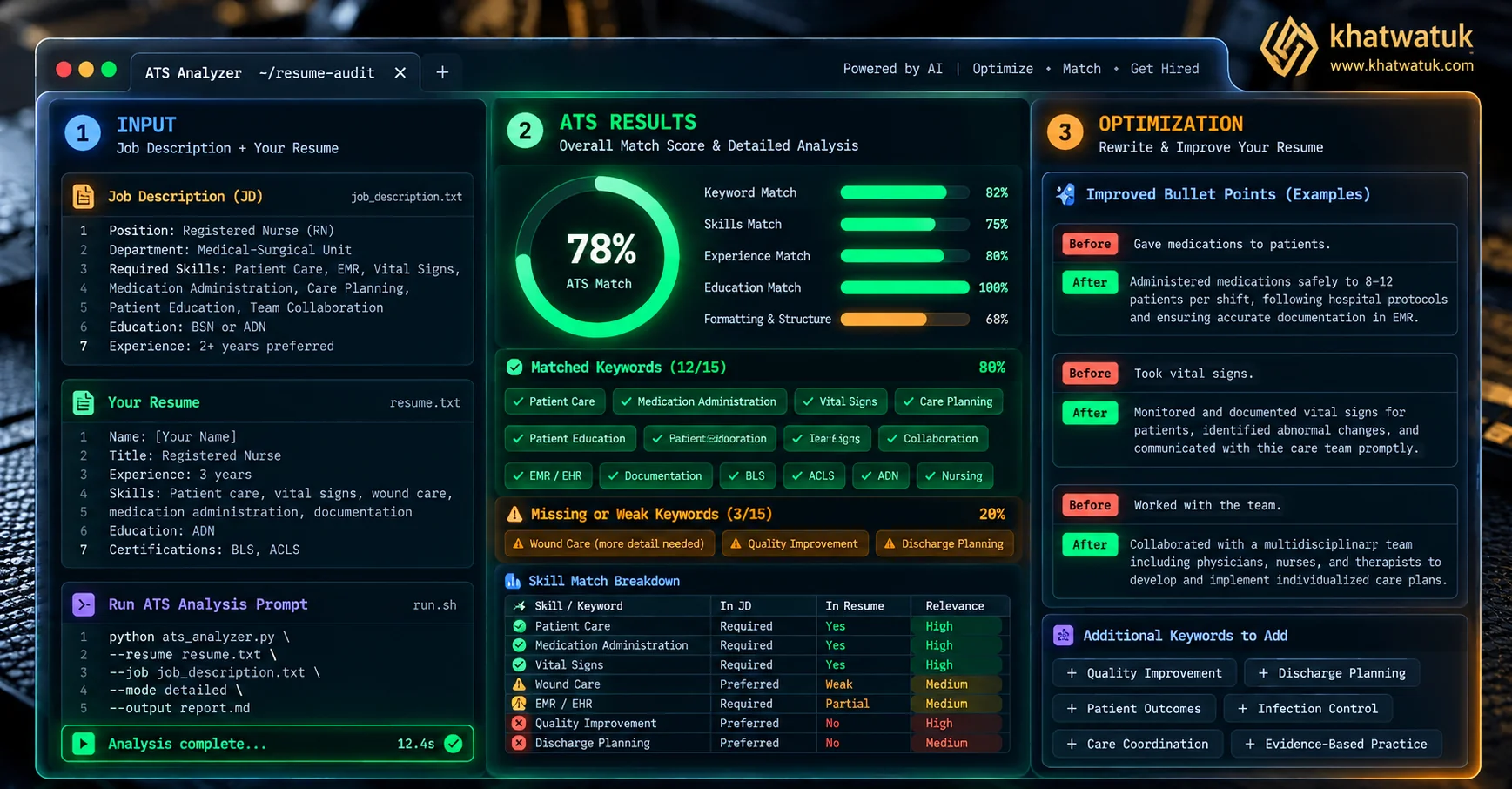Click the Keyword Match progress bar
1512x789 pixels.
tap(904, 192)
